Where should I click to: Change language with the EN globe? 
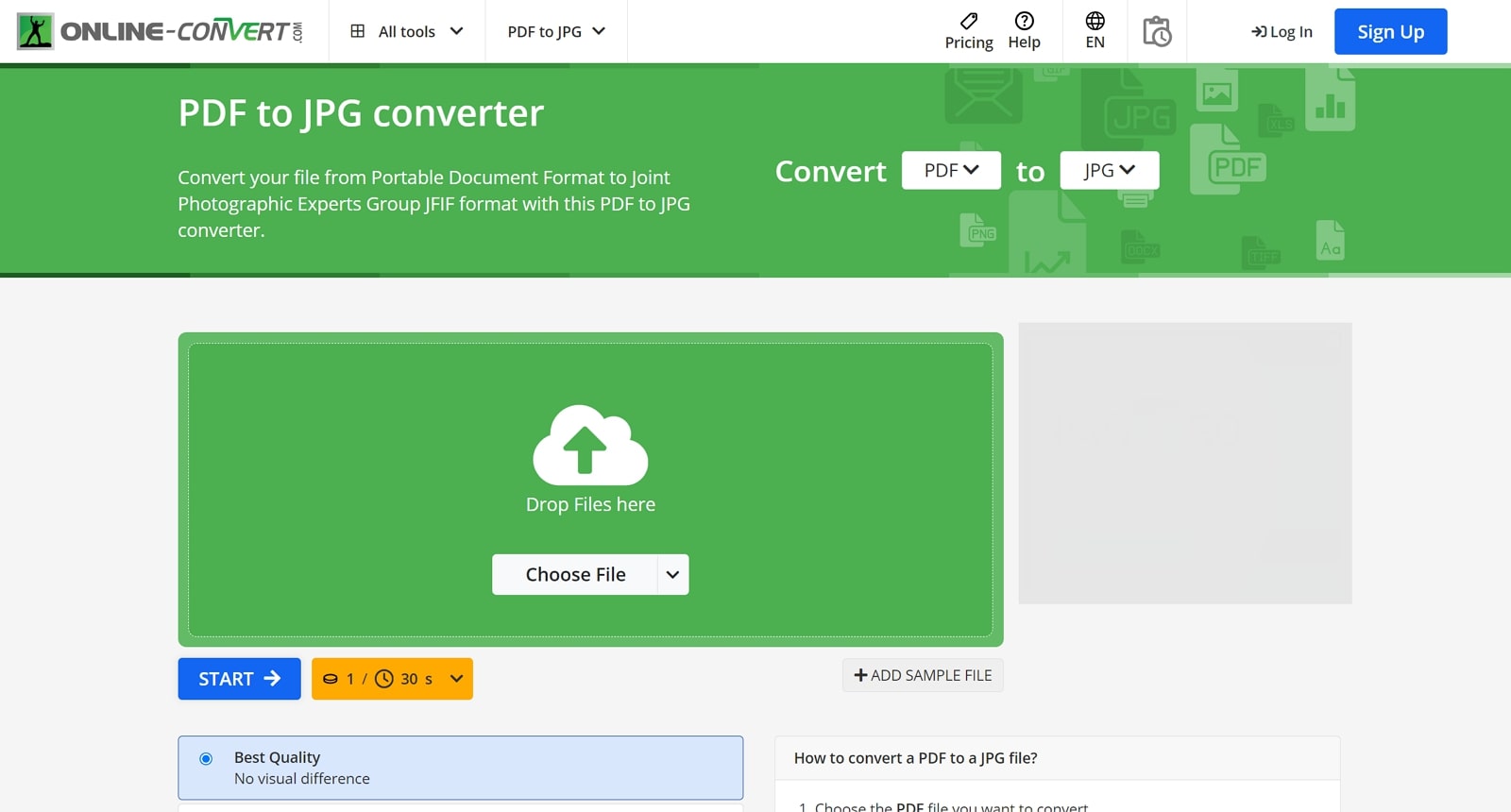(x=1095, y=31)
